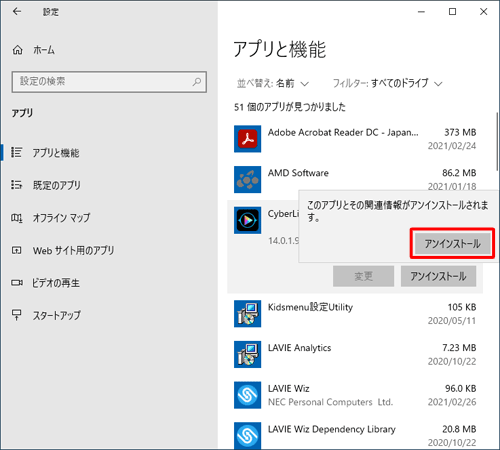The height and width of the screenshot is (450, 500).
Task: Click the LAVIE Wiz app icon
Action: tap(247, 395)
